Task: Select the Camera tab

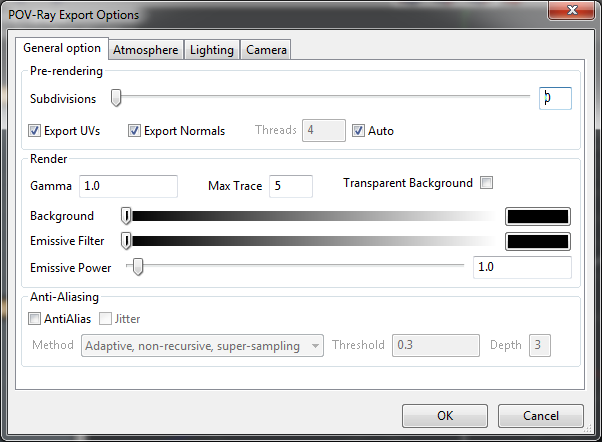Action: (266, 50)
